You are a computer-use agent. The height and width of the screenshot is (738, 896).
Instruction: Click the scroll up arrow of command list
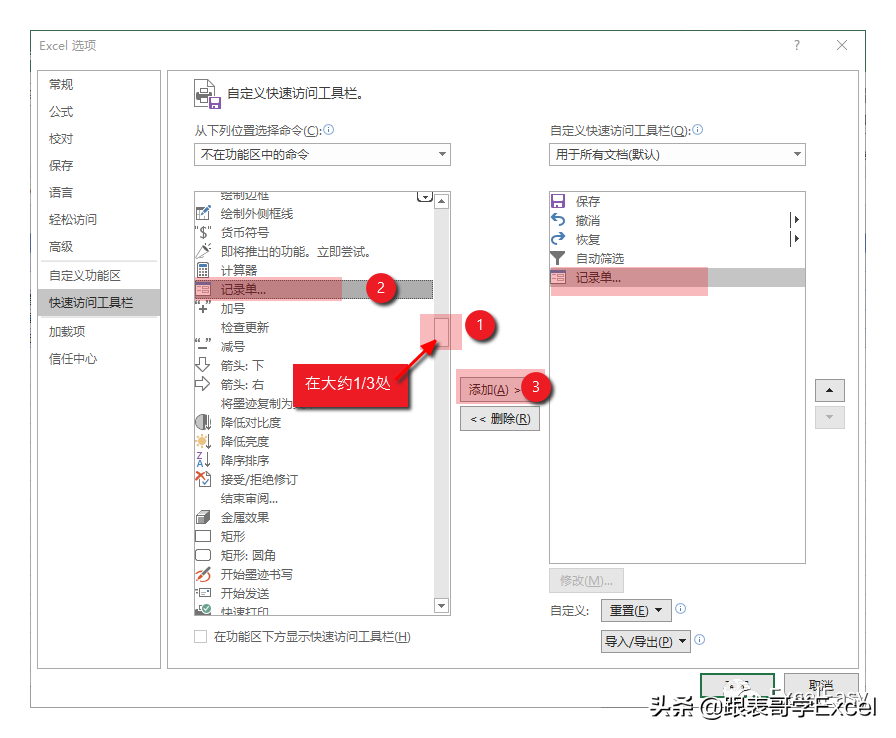tap(441, 201)
